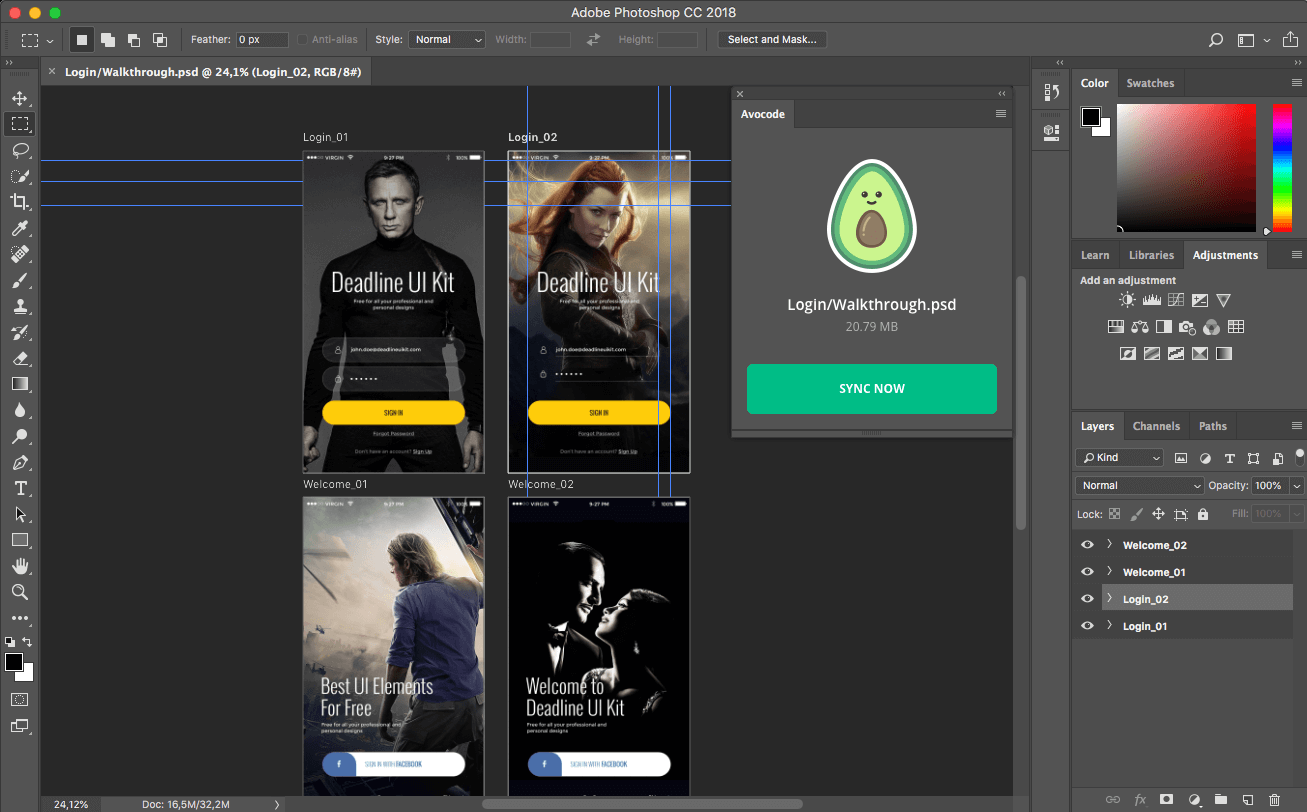The width and height of the screenshot is (1307, 812).
Task: Select the Spot Healing Brush tool
Action: (x=19, y=254)
